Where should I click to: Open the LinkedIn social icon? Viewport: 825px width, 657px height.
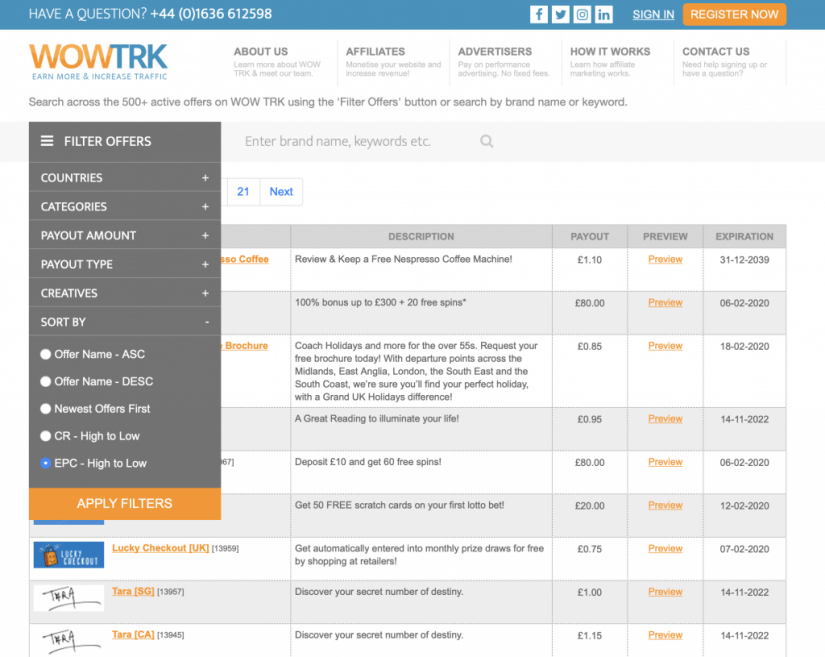coord(604,14)
